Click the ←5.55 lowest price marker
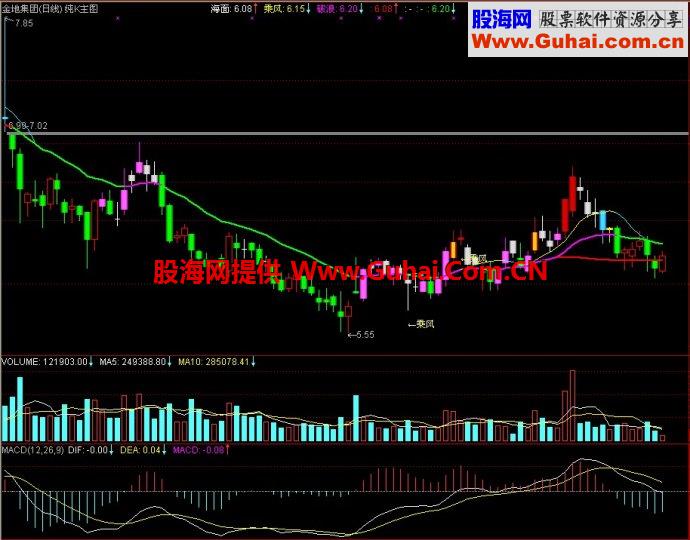Image resolution: width=690 pixels, height=540 pixels. (x=361, y=334)
